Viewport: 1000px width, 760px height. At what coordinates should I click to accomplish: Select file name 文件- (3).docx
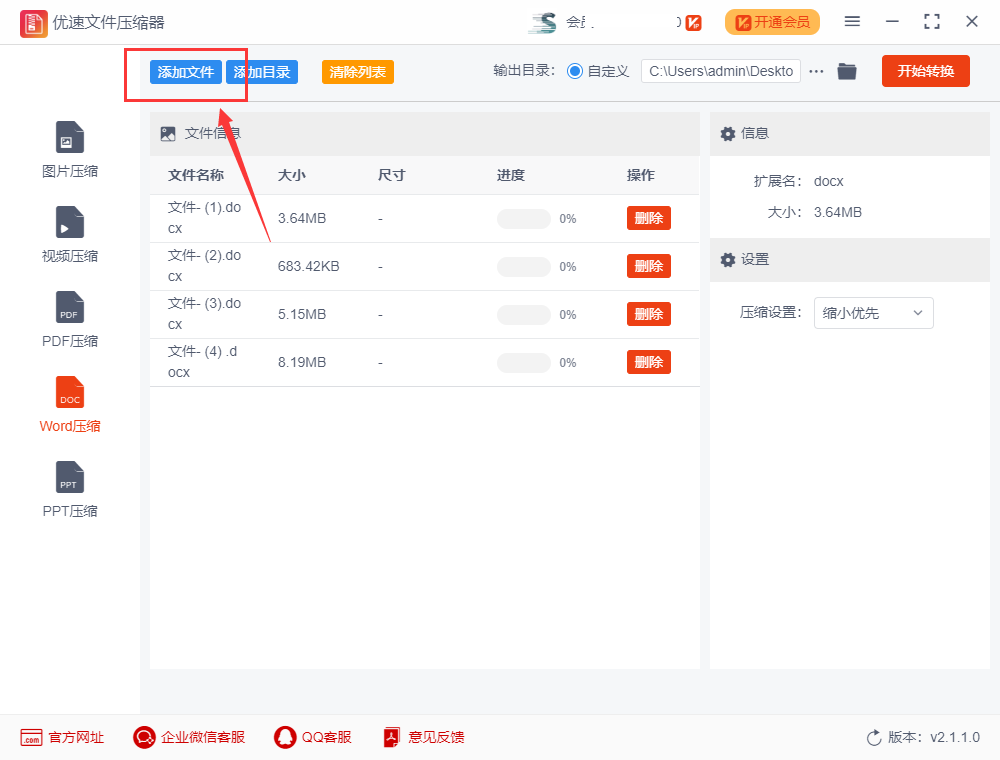(x=204, y=314)
